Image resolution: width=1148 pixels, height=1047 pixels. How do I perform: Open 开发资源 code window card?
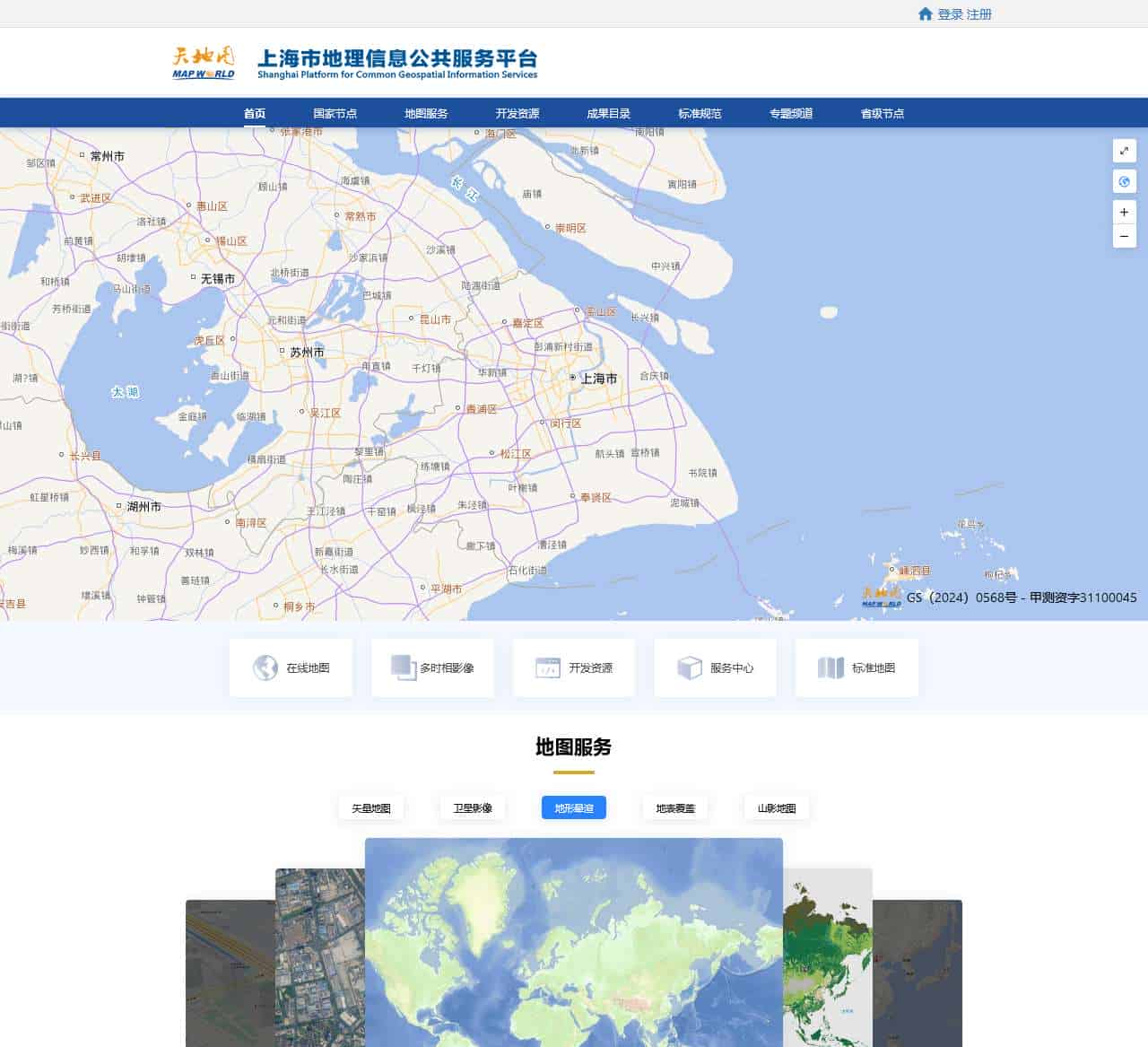click(574, 667)
